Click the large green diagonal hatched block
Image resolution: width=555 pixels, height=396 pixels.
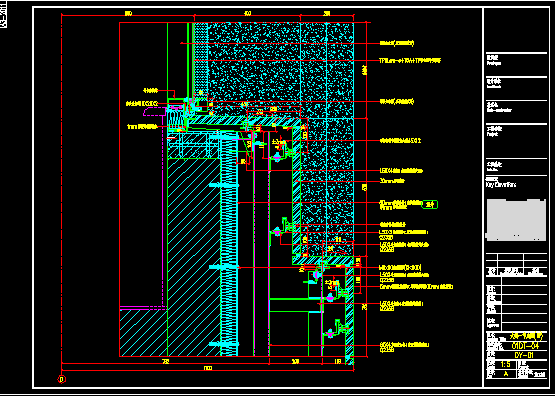click(194, 257)
